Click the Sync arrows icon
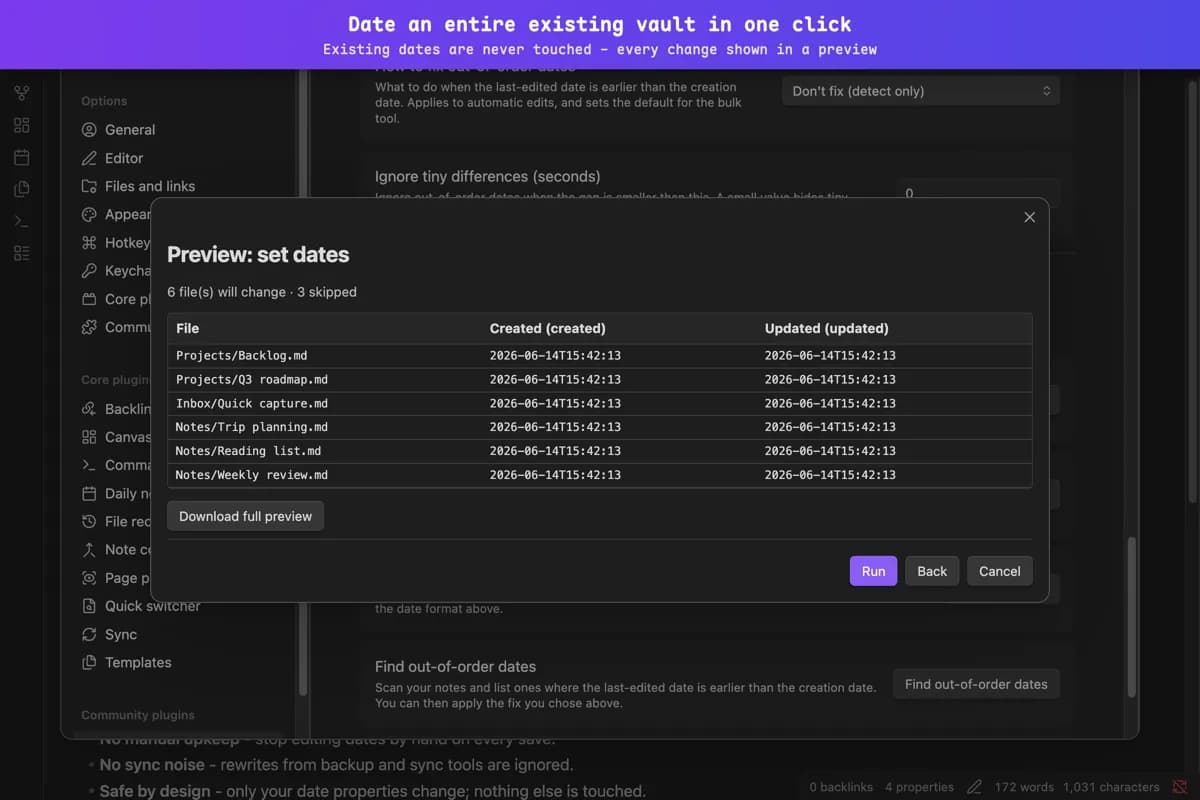 [89, 634]
